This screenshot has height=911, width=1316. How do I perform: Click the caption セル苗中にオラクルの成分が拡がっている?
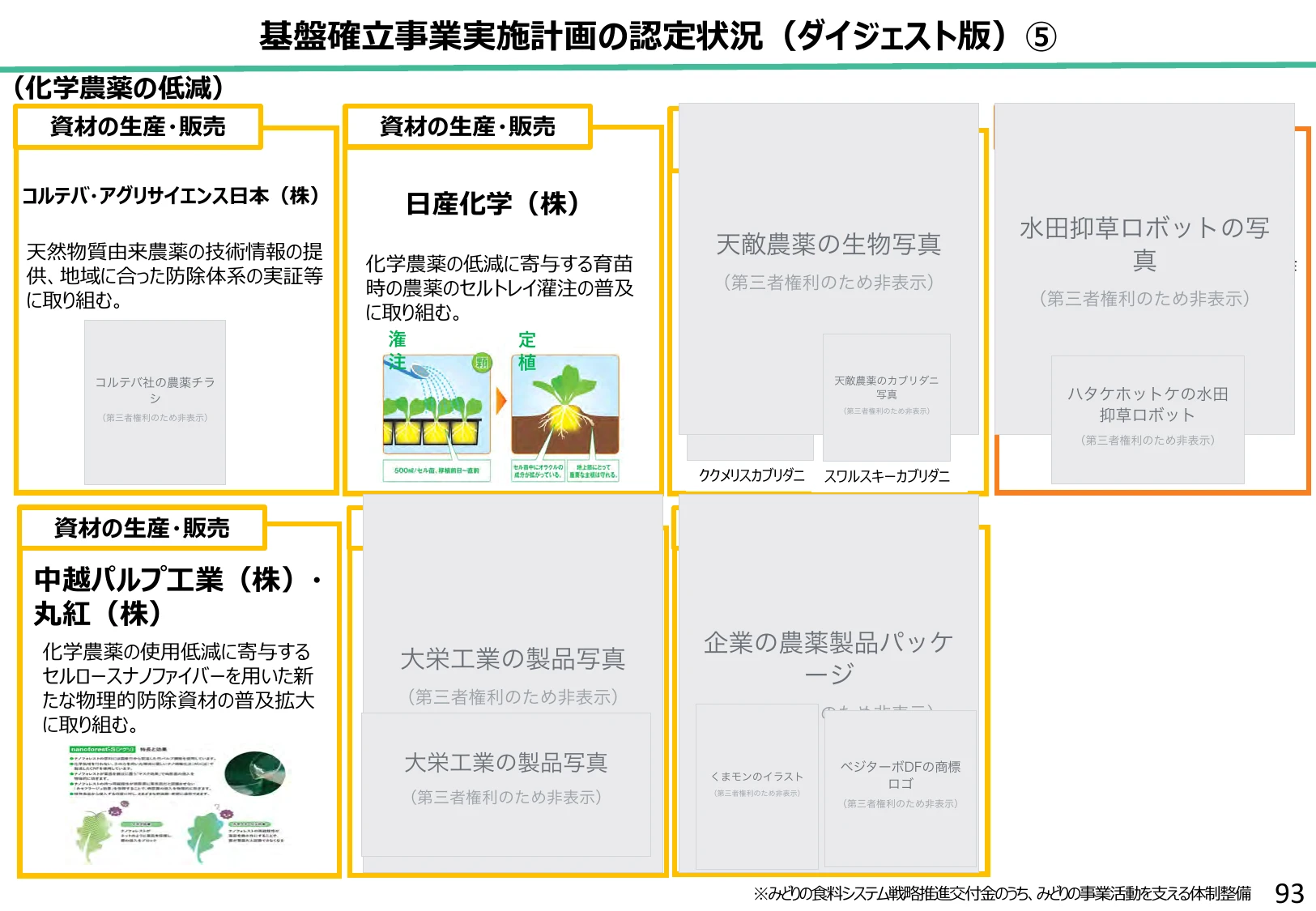[539, 471]
